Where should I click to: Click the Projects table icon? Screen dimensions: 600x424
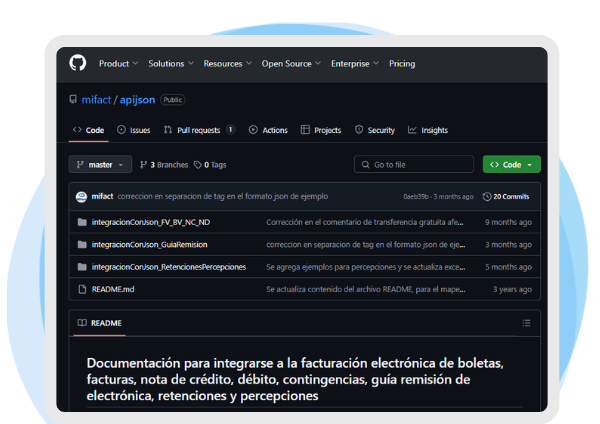(x=305, y=130)
